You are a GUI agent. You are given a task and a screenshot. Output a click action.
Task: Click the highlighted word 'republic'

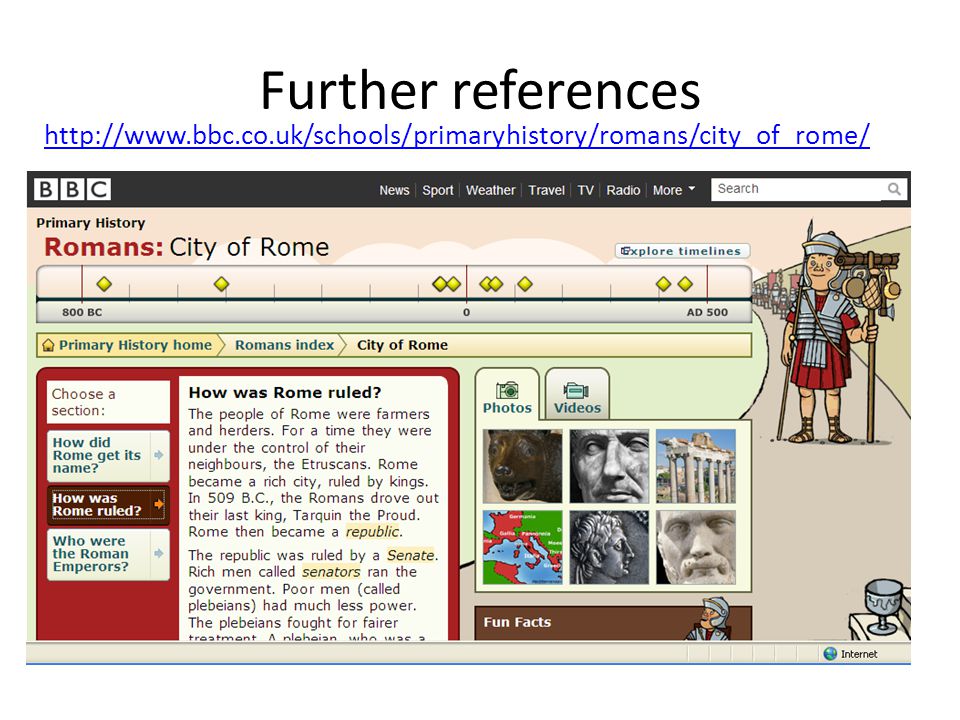[372, 531]
